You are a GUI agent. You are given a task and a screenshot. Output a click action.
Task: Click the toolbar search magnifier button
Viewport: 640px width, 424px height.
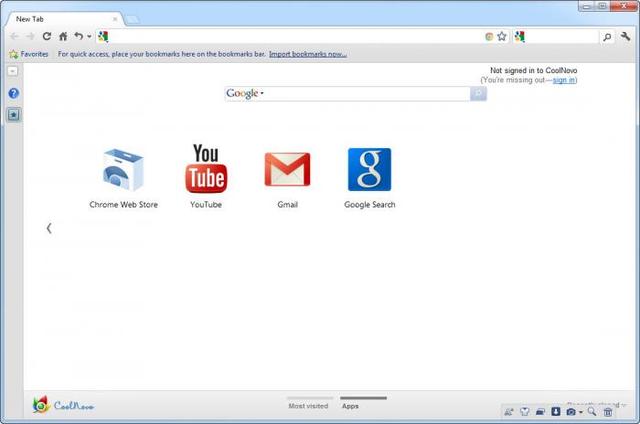click(x=607, y=37)
